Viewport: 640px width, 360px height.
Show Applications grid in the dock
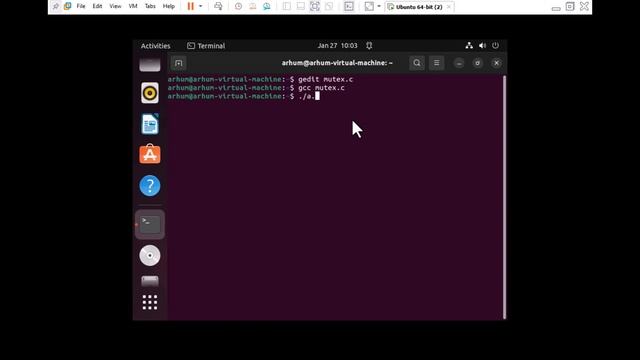[150, 302]
